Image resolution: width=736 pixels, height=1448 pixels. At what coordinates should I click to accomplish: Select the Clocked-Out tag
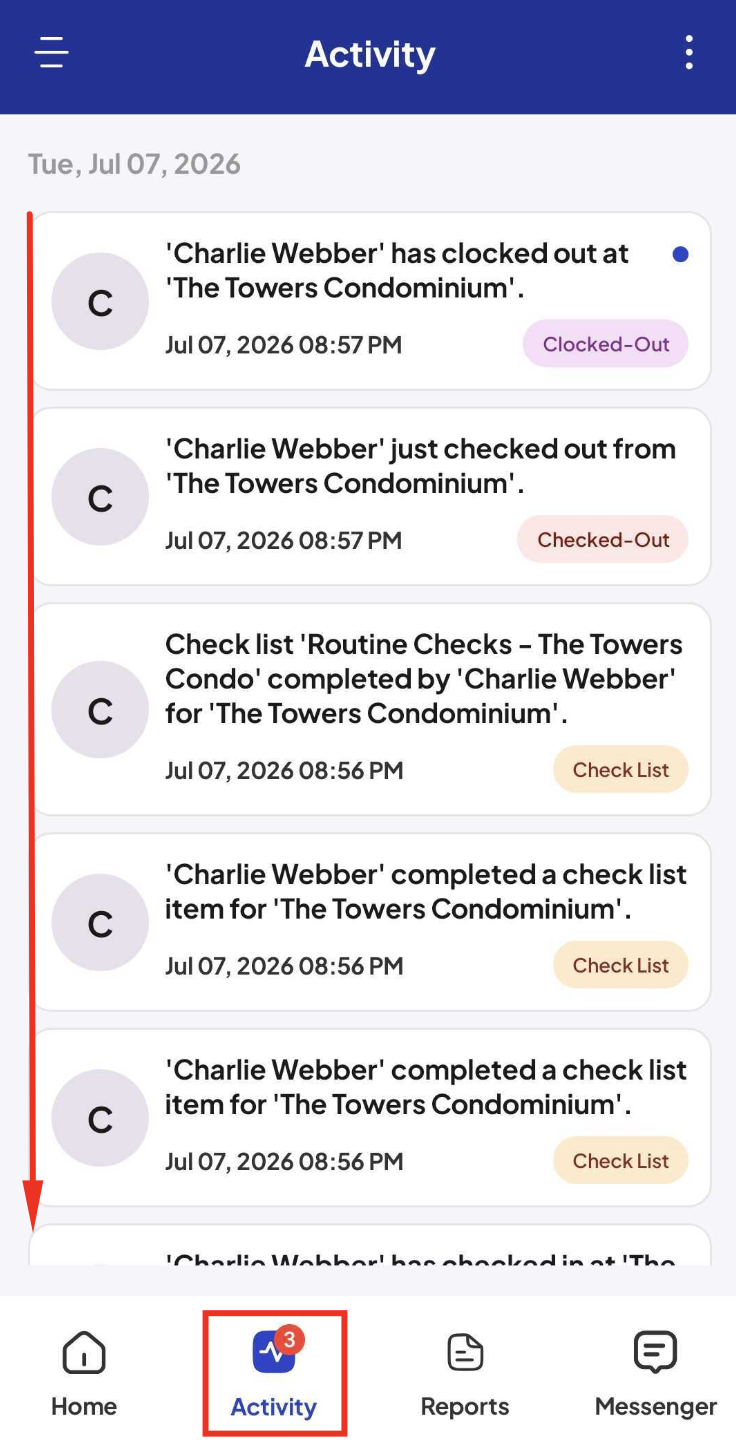coord(606,344)
